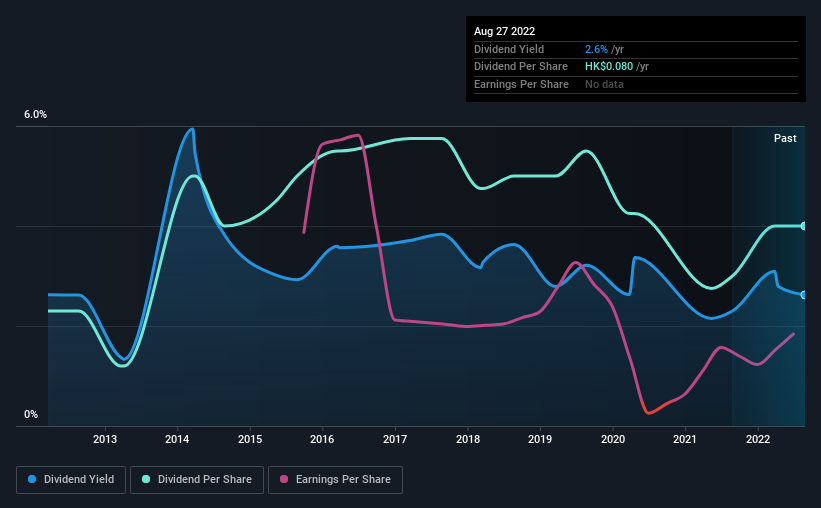The width and height of the screenshot is (821, 508).
Task: Click the Dividend Yield peak near 2014
Action: tap(192, 129)
